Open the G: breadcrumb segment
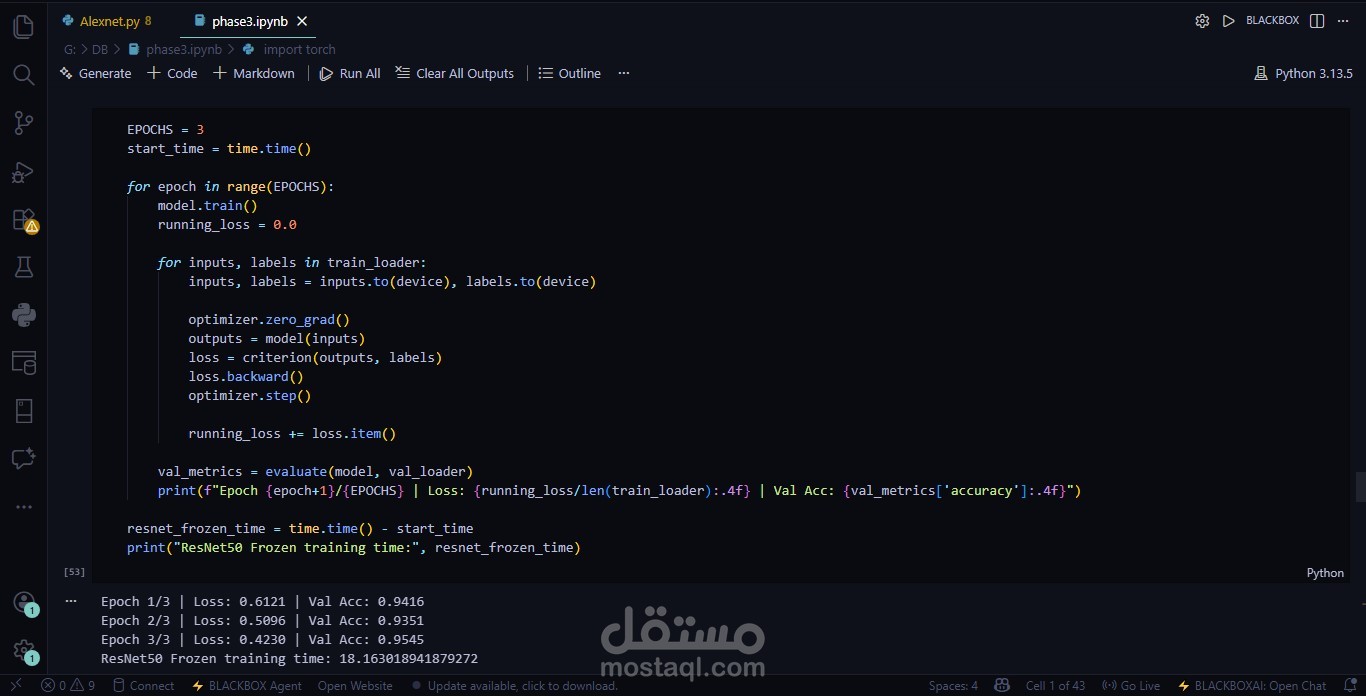Screen dimensions: 1366x696 (70, 49)
